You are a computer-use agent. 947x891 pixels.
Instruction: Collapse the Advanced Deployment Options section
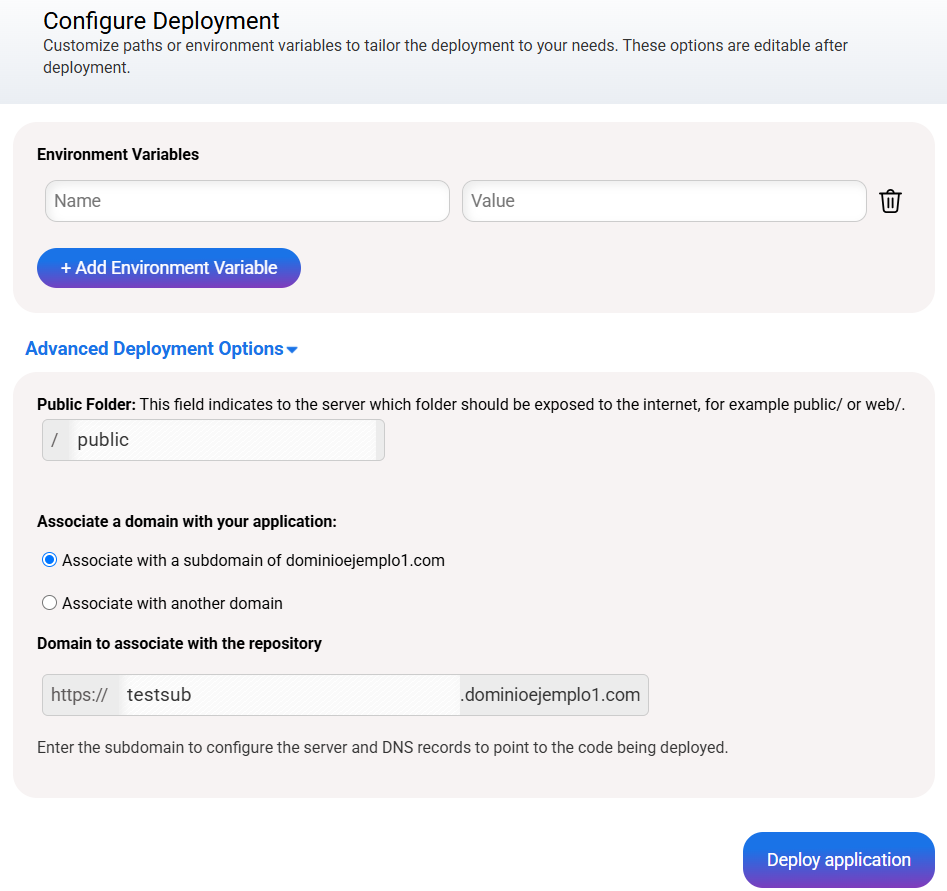coord(154,349)
